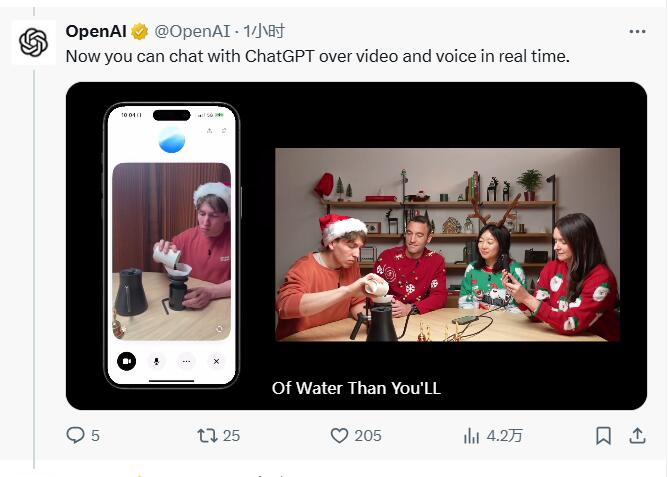
Task: Click the flip camera icon in phone video
Action: pyautogui.click(x=219, y=327)
